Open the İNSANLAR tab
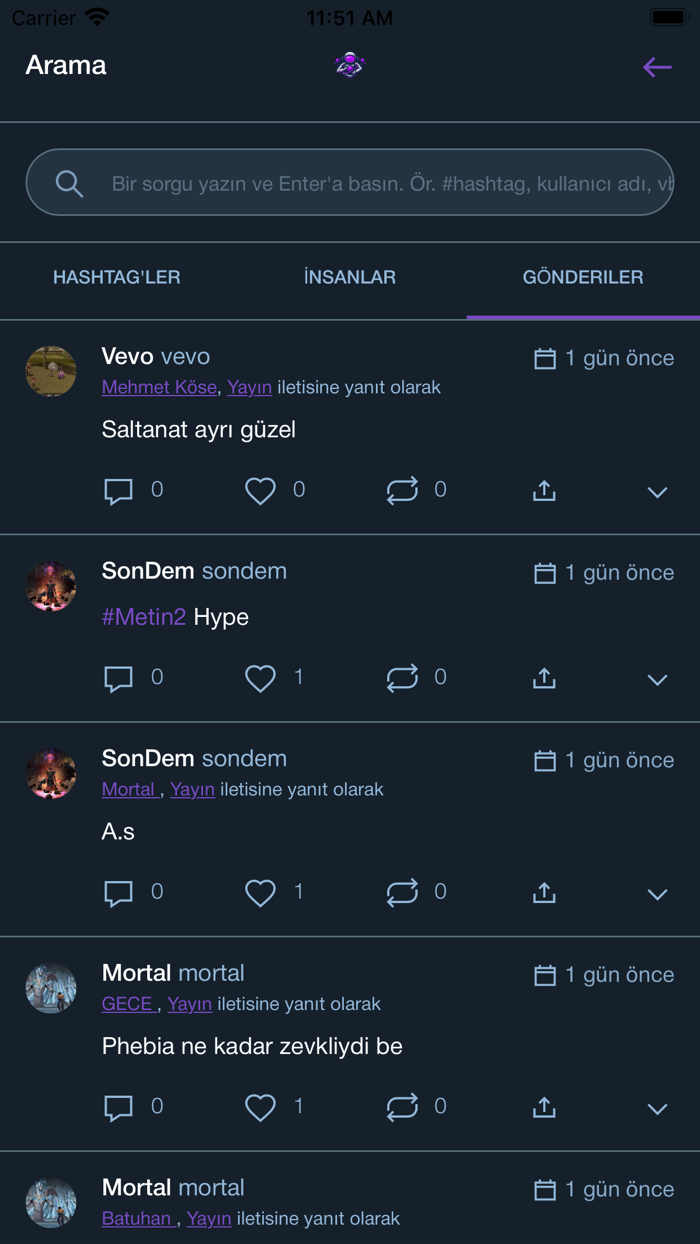Viewport: 700px width, 1244px height. point(348,277)
